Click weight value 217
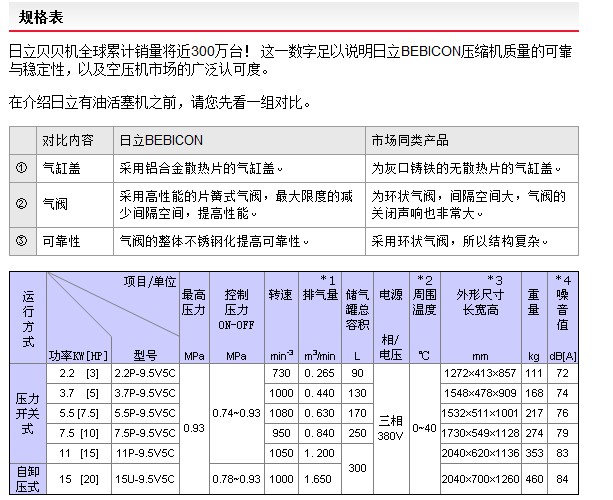613x500 pixels. click(534, 413)
